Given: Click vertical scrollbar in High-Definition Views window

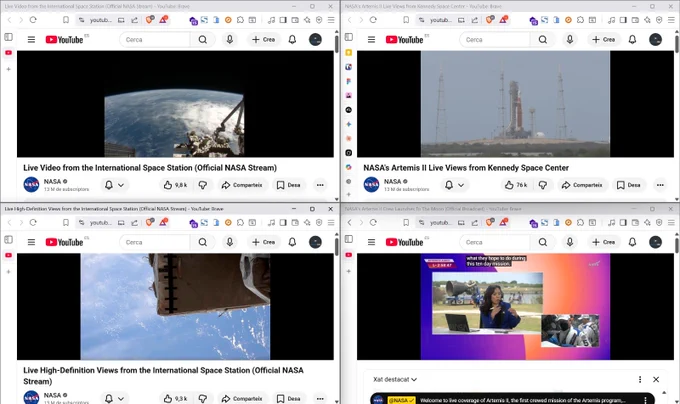Looking at the screenshot, I should coord(337,246).
